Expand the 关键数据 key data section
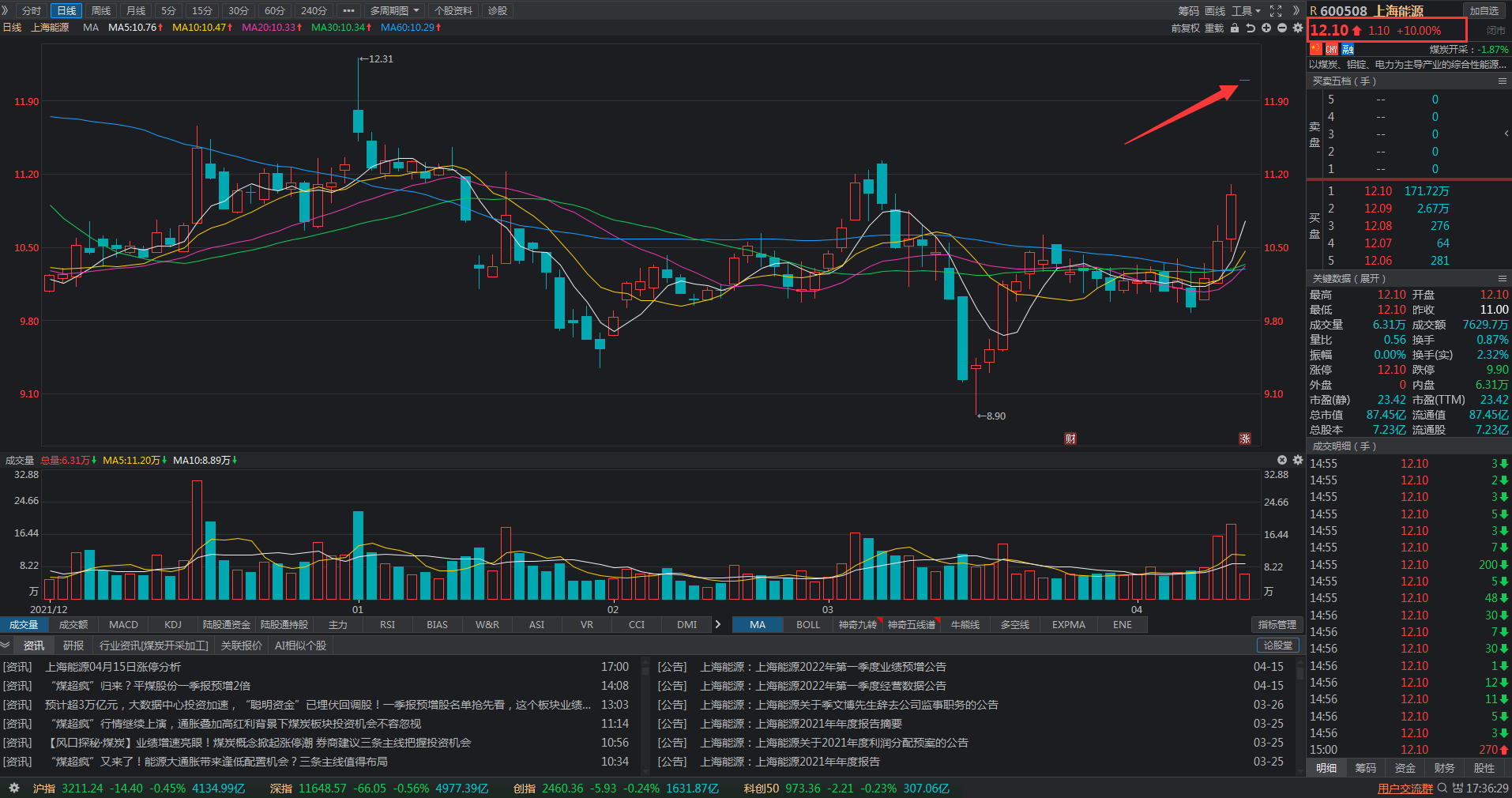 1349,278
